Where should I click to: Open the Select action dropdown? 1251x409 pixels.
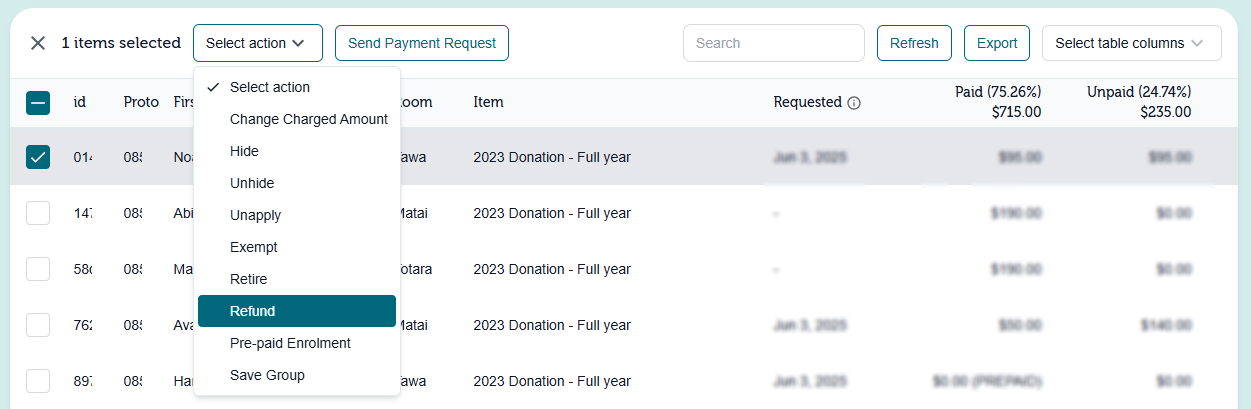coord(258,43)
